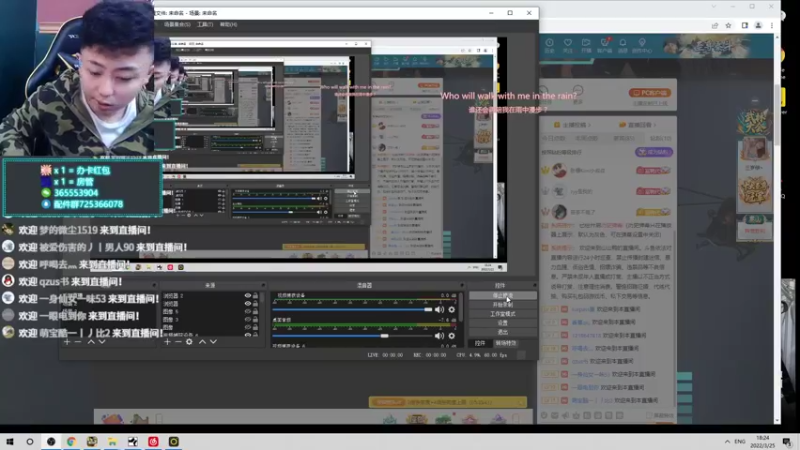Click the Start Recording button in OBS
800x450 pixels.
503,305
